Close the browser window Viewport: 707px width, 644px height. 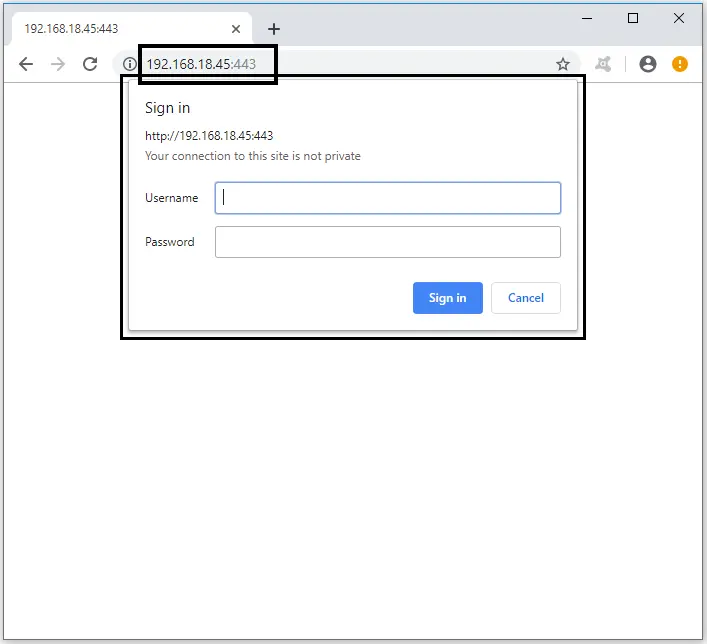[679, 18]
